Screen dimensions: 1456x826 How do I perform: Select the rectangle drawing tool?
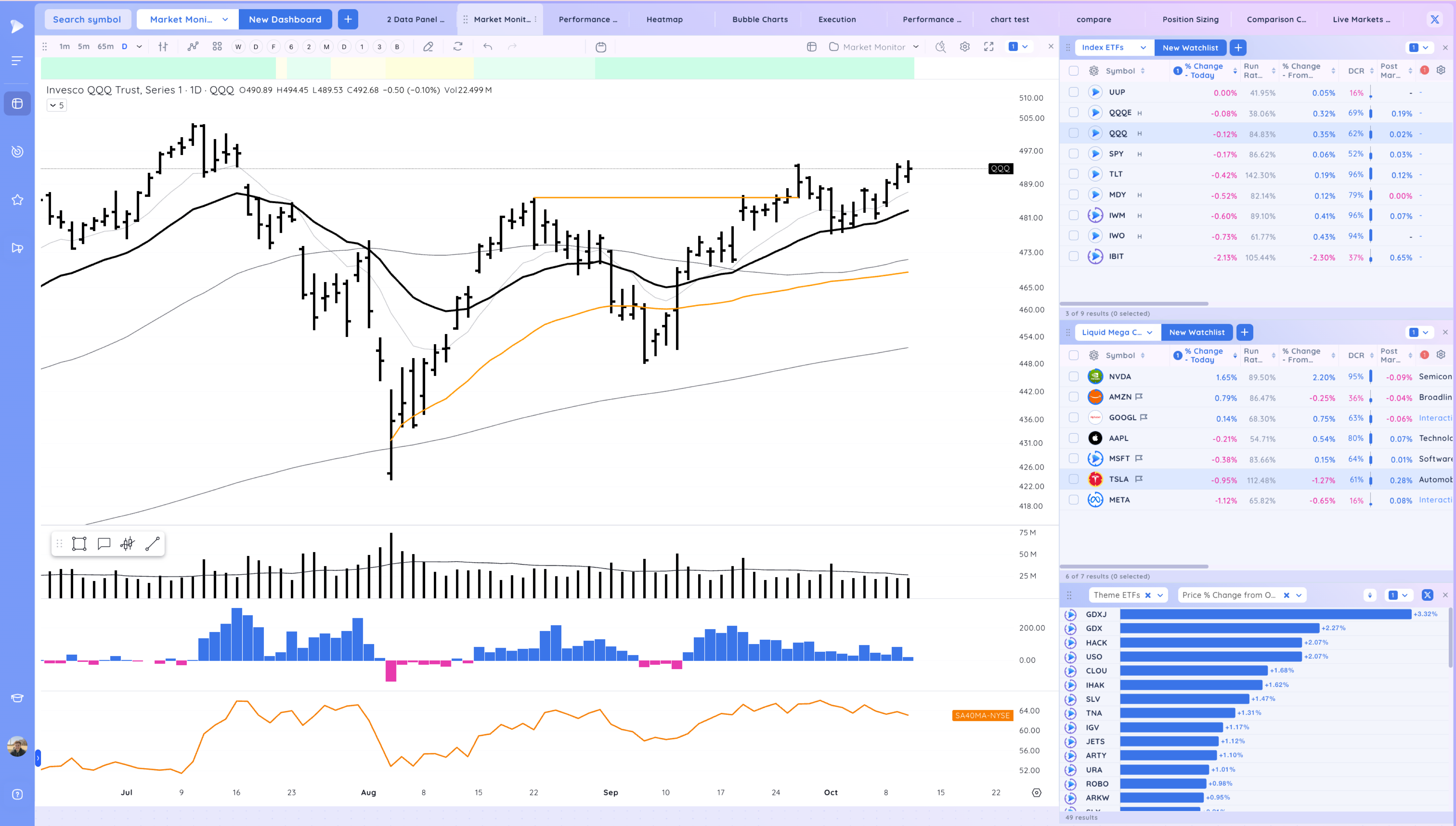click(79, 544)
